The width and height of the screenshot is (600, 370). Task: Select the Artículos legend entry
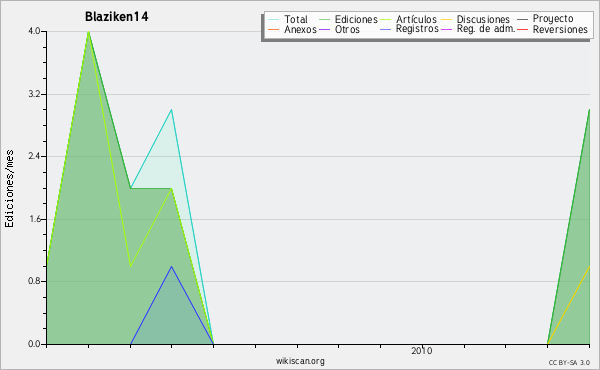[408, 19]
